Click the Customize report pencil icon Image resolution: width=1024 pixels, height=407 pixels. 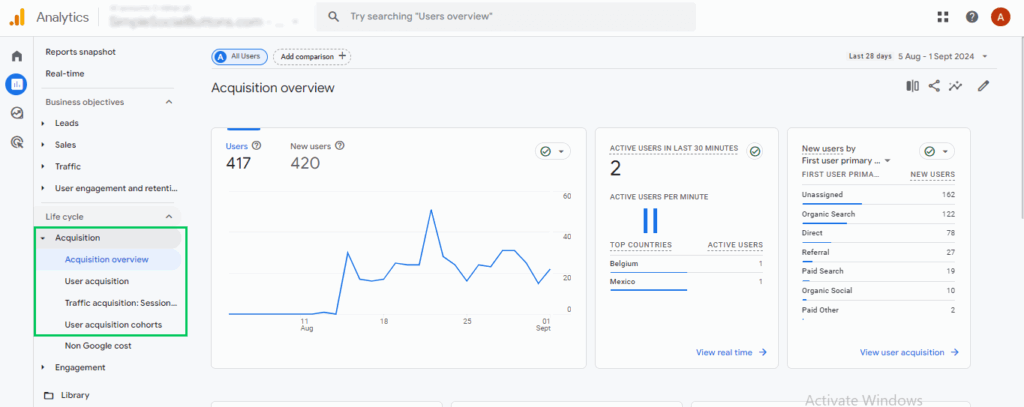click(x=984, y=86)
